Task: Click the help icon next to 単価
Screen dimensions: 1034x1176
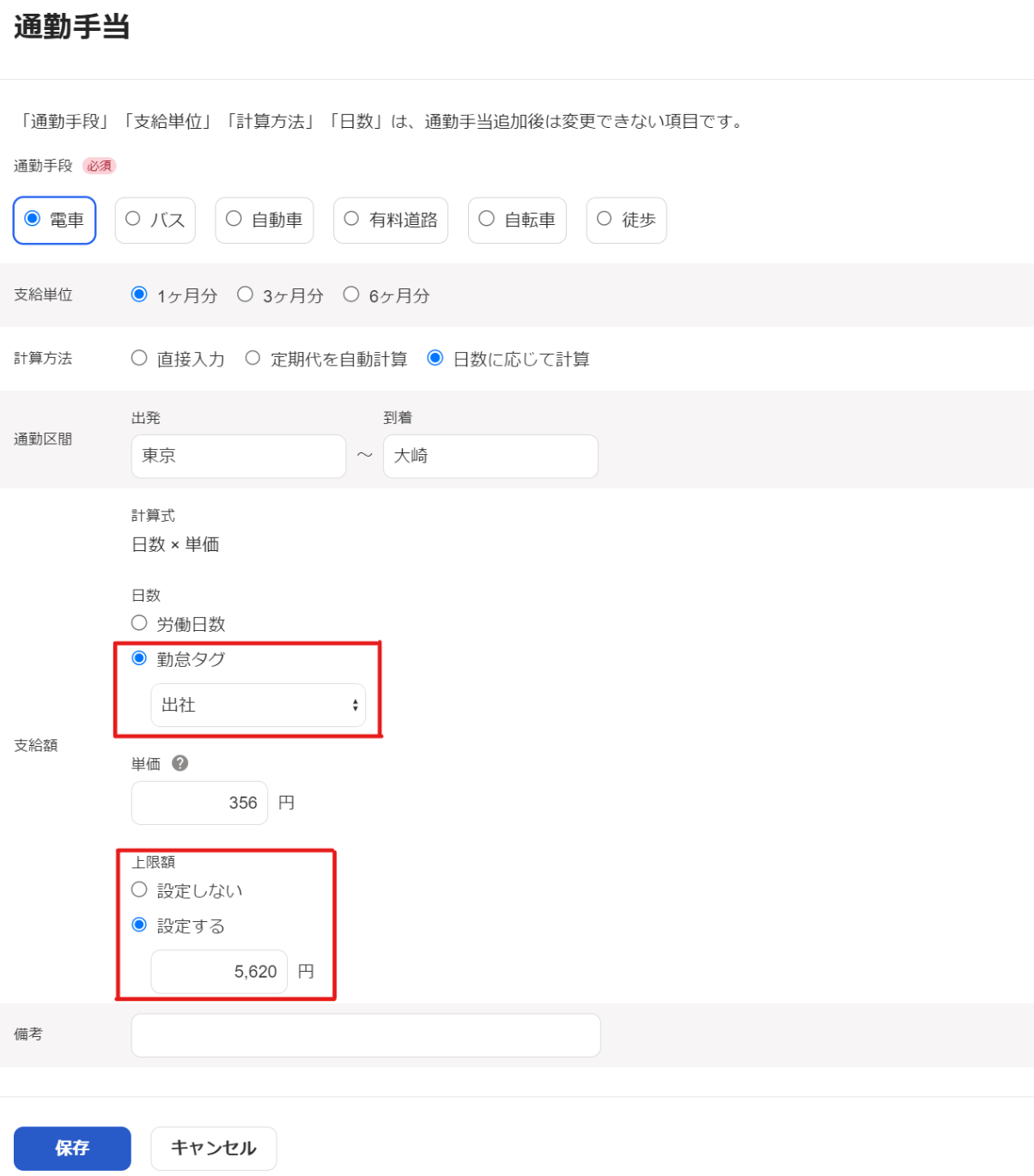Action: pos(179,763)
